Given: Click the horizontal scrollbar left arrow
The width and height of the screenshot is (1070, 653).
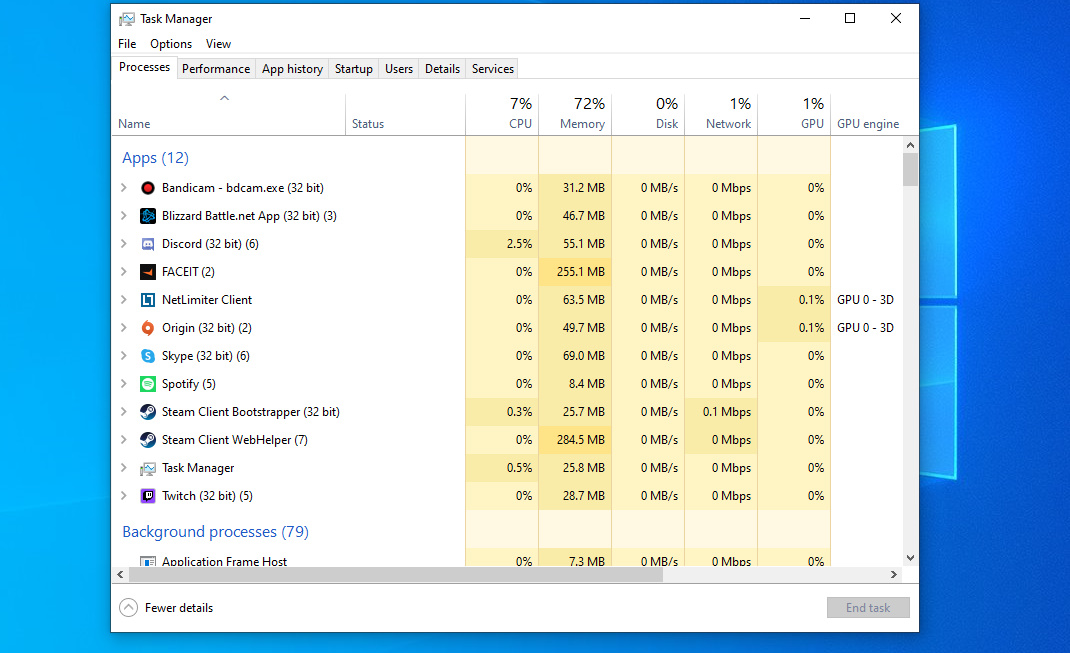Looking at the screenshot, I should coord(120,575).
